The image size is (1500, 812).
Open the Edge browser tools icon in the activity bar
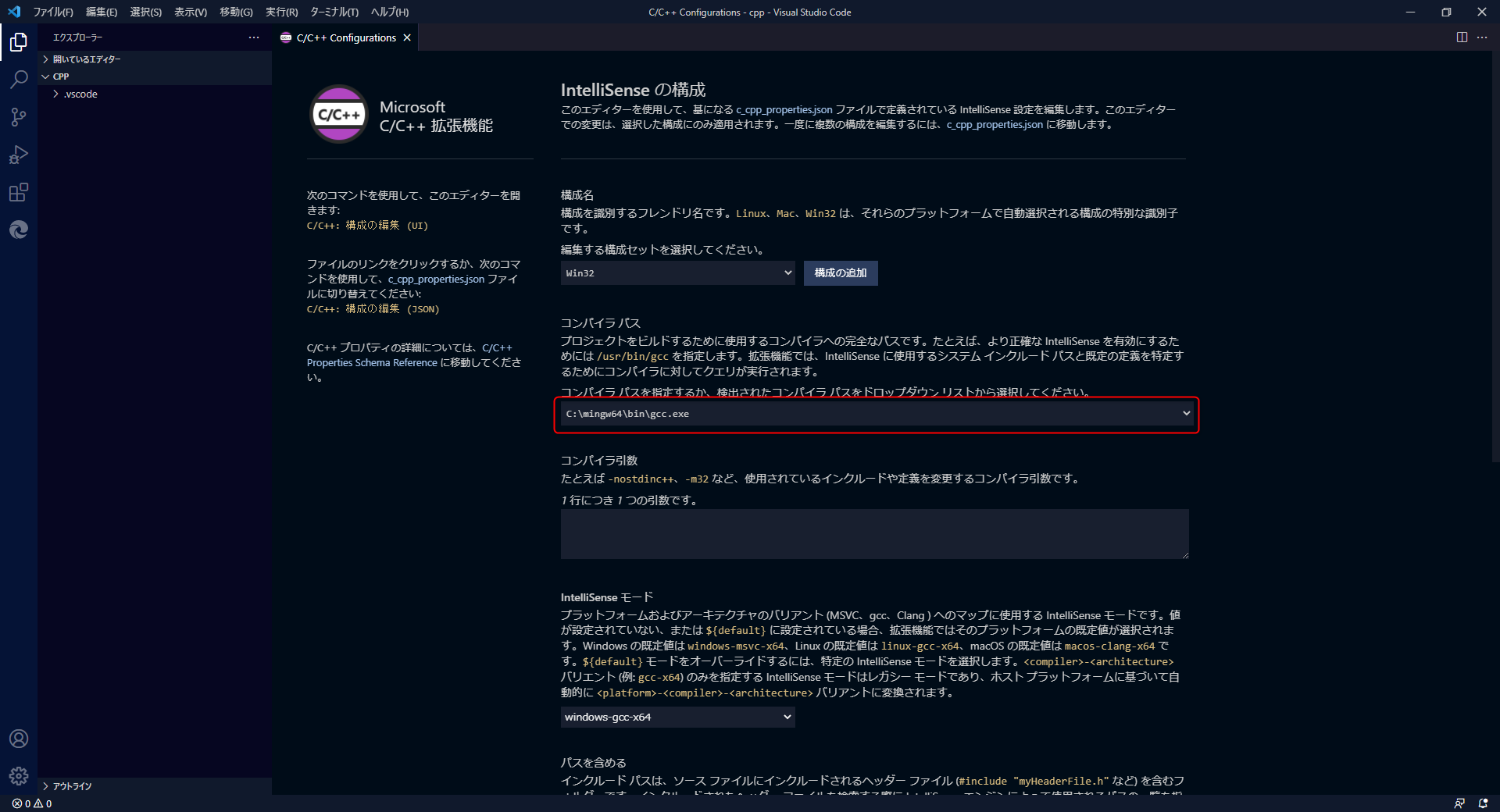pos(19,230)
